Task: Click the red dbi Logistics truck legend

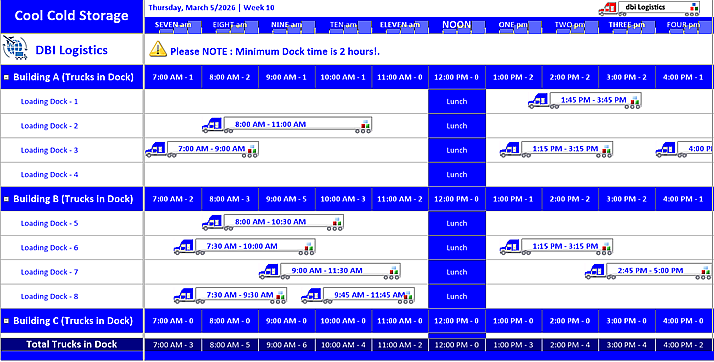Action: coord(649,8)
